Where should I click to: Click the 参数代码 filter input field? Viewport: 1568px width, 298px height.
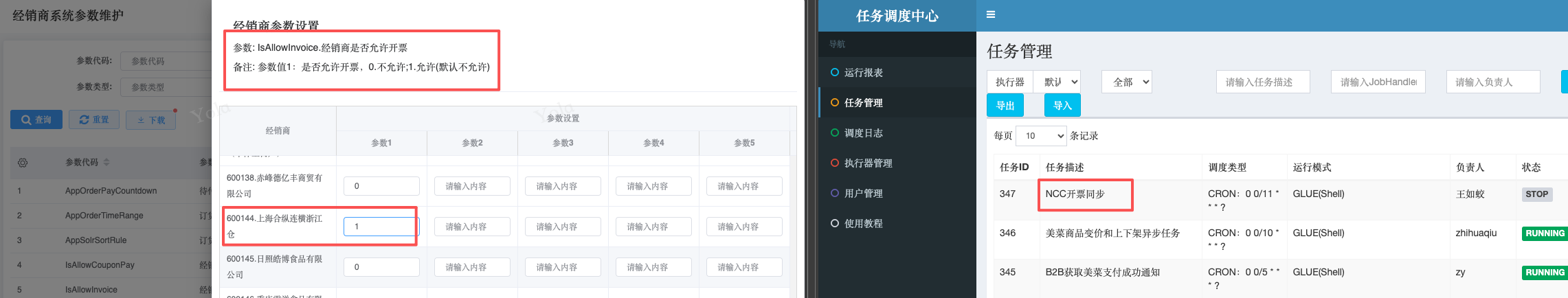166,61
